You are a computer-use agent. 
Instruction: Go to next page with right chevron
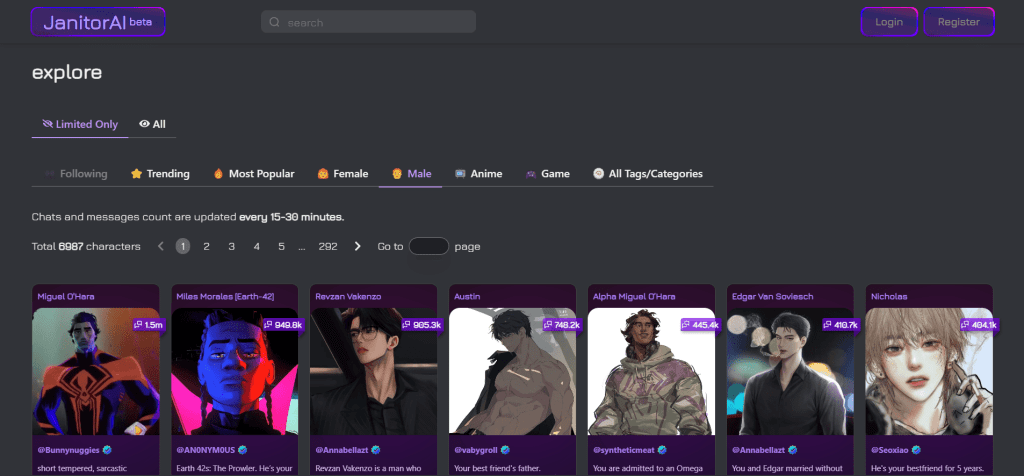click(358, 246)
